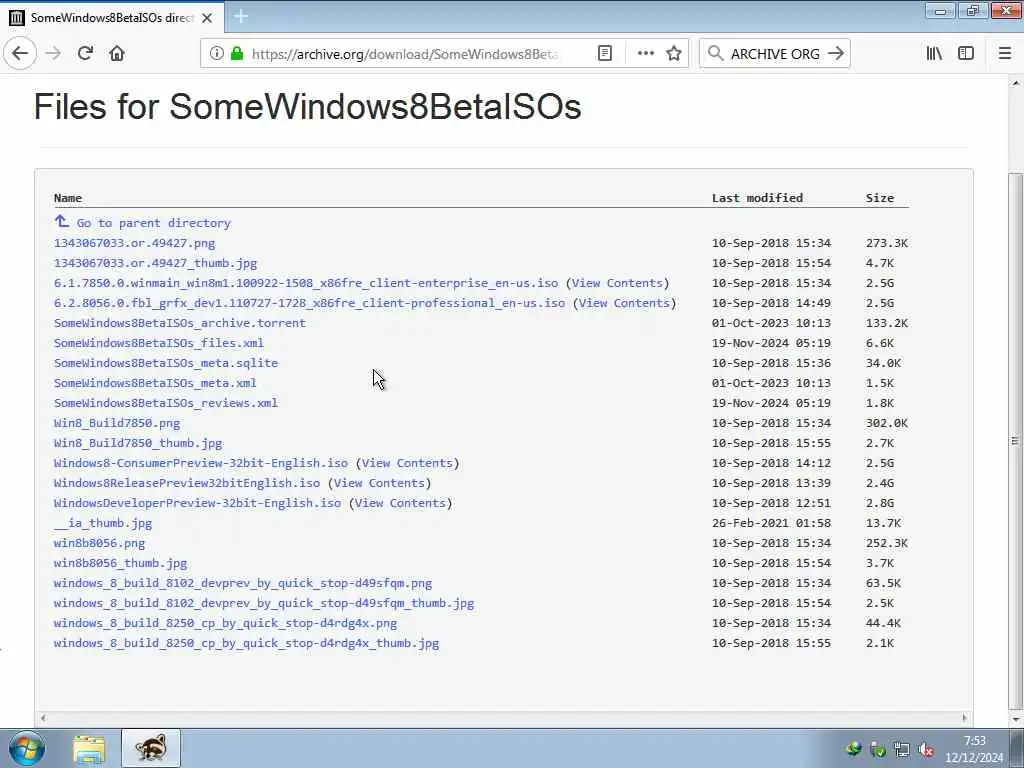Open the hamburger application menu

coord(1005,53)
